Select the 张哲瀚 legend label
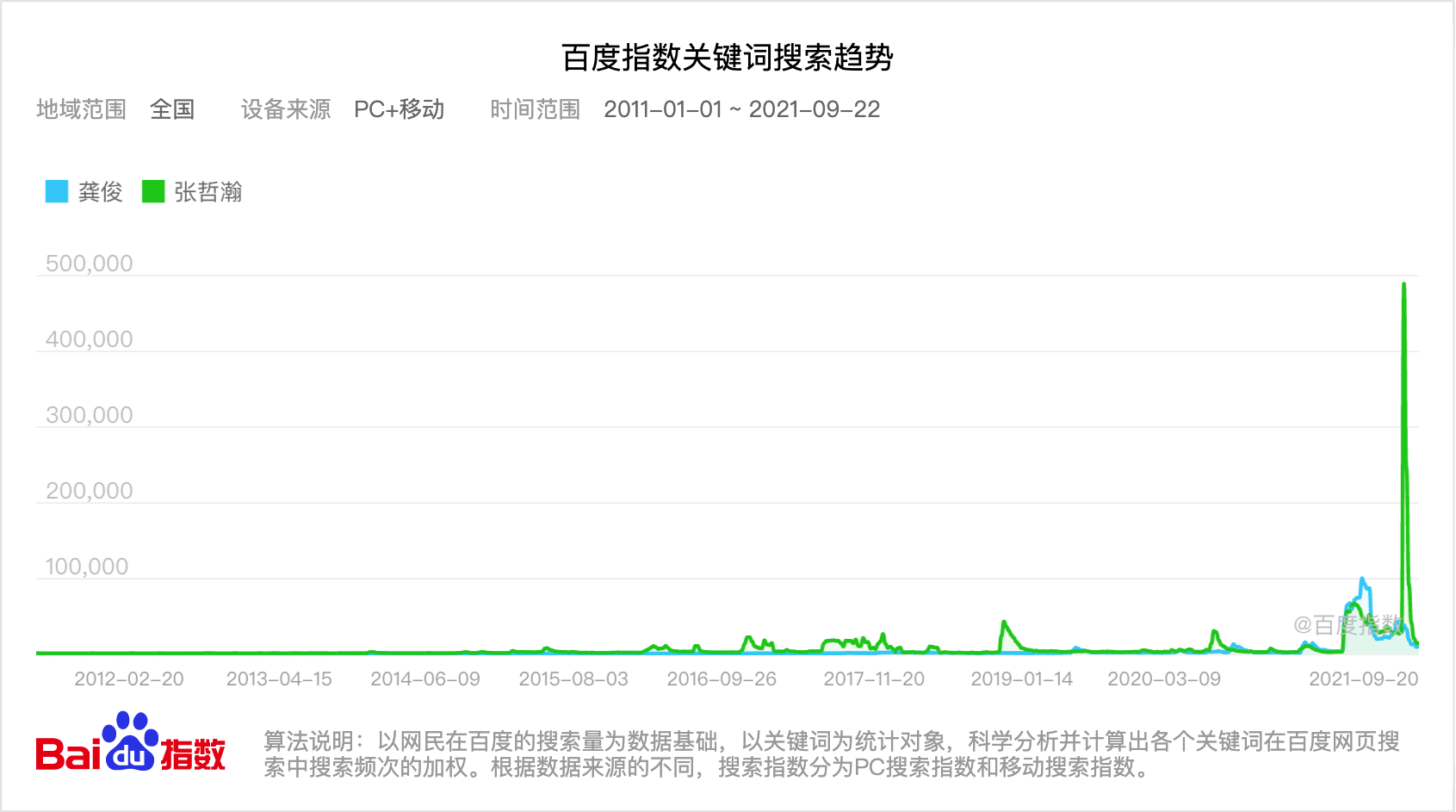This screenshot has width=1456, height=812. [208, 192]
